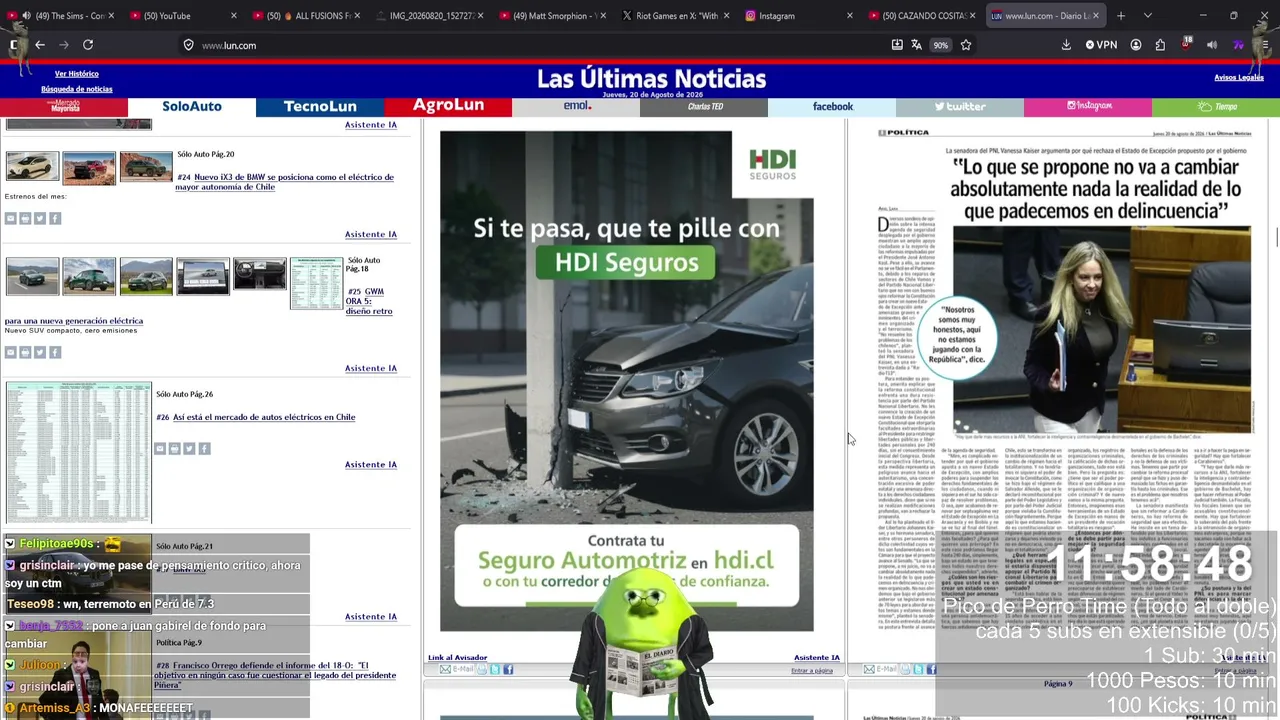Open GWM ORA 5 specs table thumbnail

pyautogui.click(x=316, y=283)
